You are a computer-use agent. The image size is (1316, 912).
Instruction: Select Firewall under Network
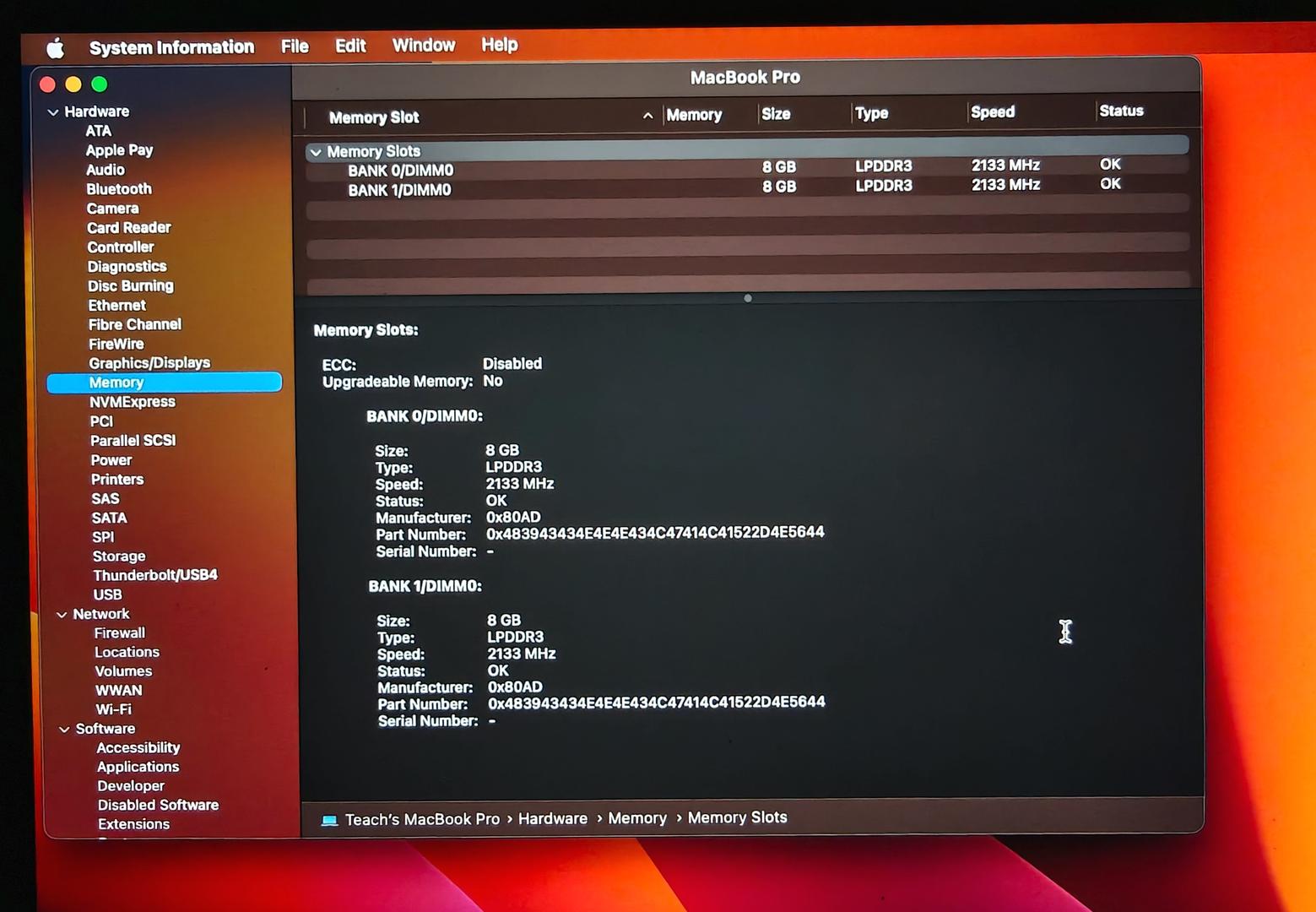[x=119, y=633]
